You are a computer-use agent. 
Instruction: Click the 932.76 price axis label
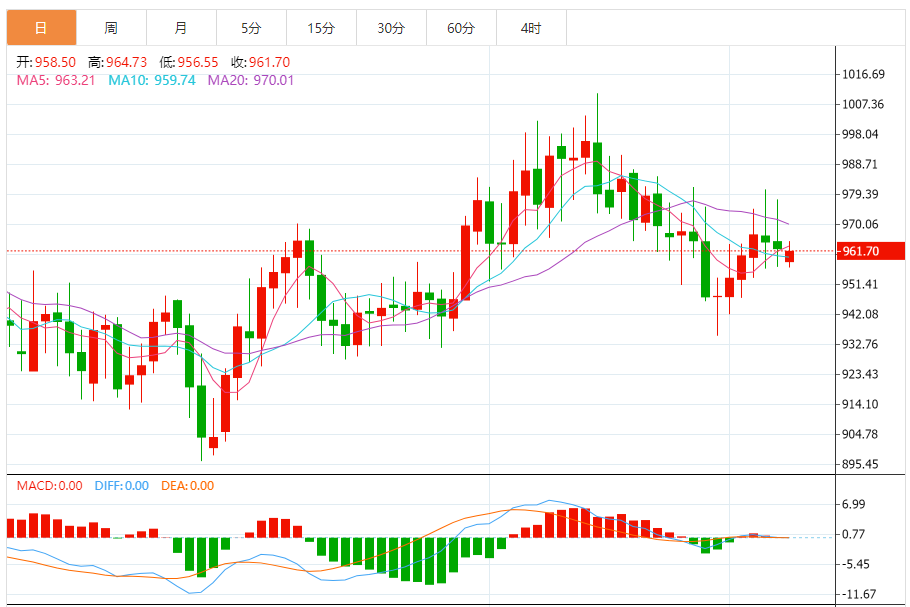(x=860, y=344)
